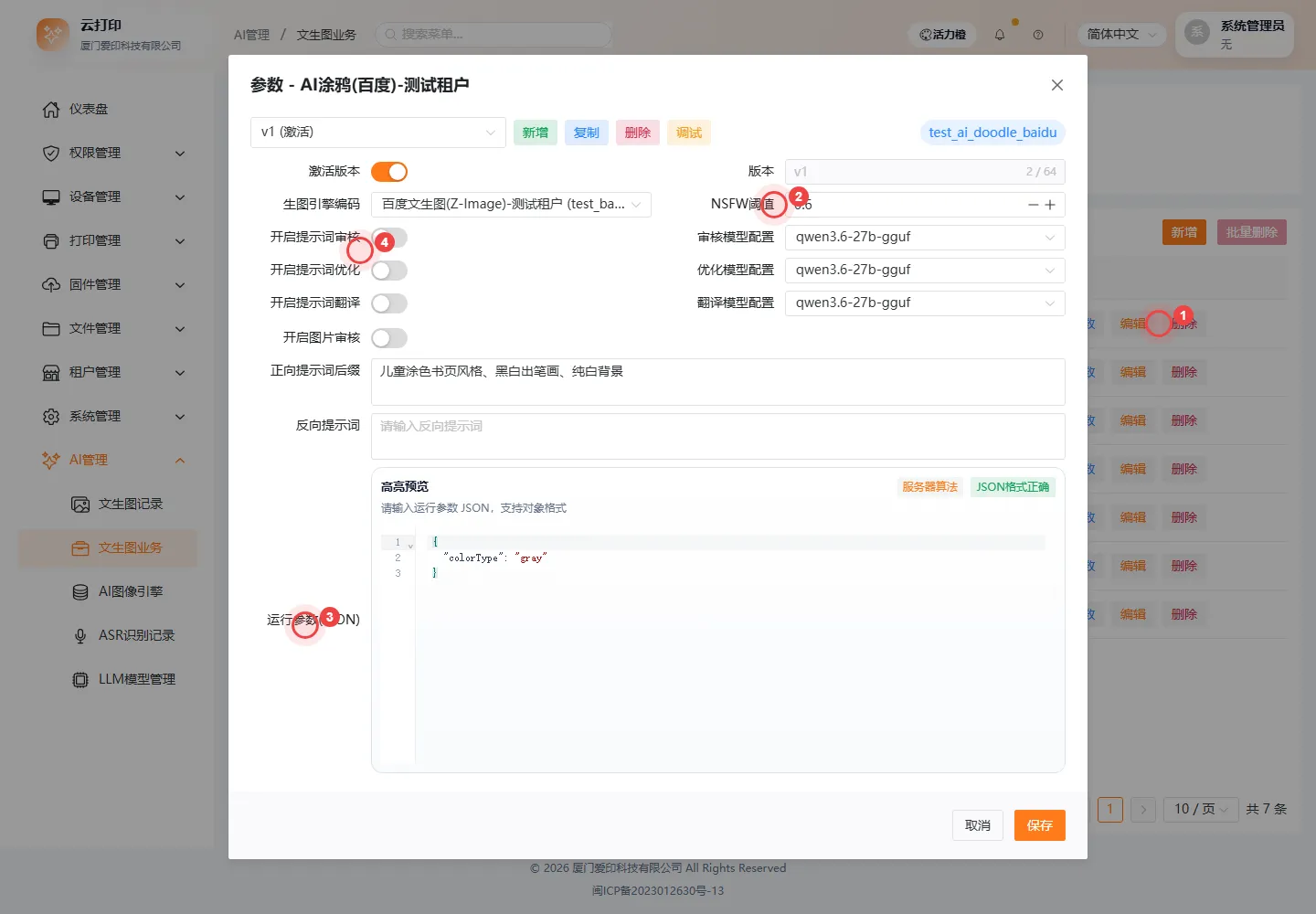Click the help question mark icon
The height and width of the screenshot is (914, 1316).
click(1038, 35)
